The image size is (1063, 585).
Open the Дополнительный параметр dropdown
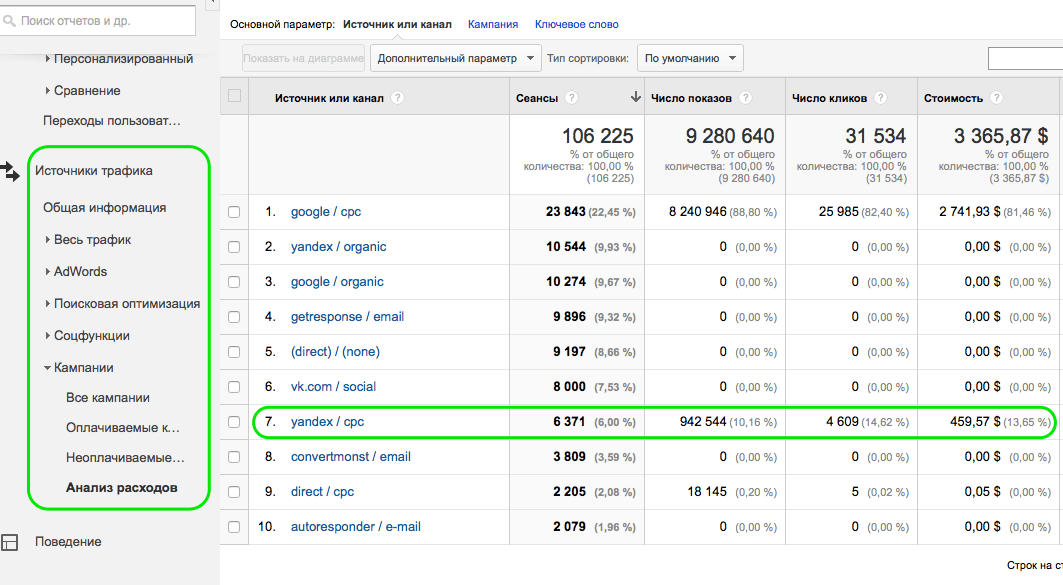456,58
